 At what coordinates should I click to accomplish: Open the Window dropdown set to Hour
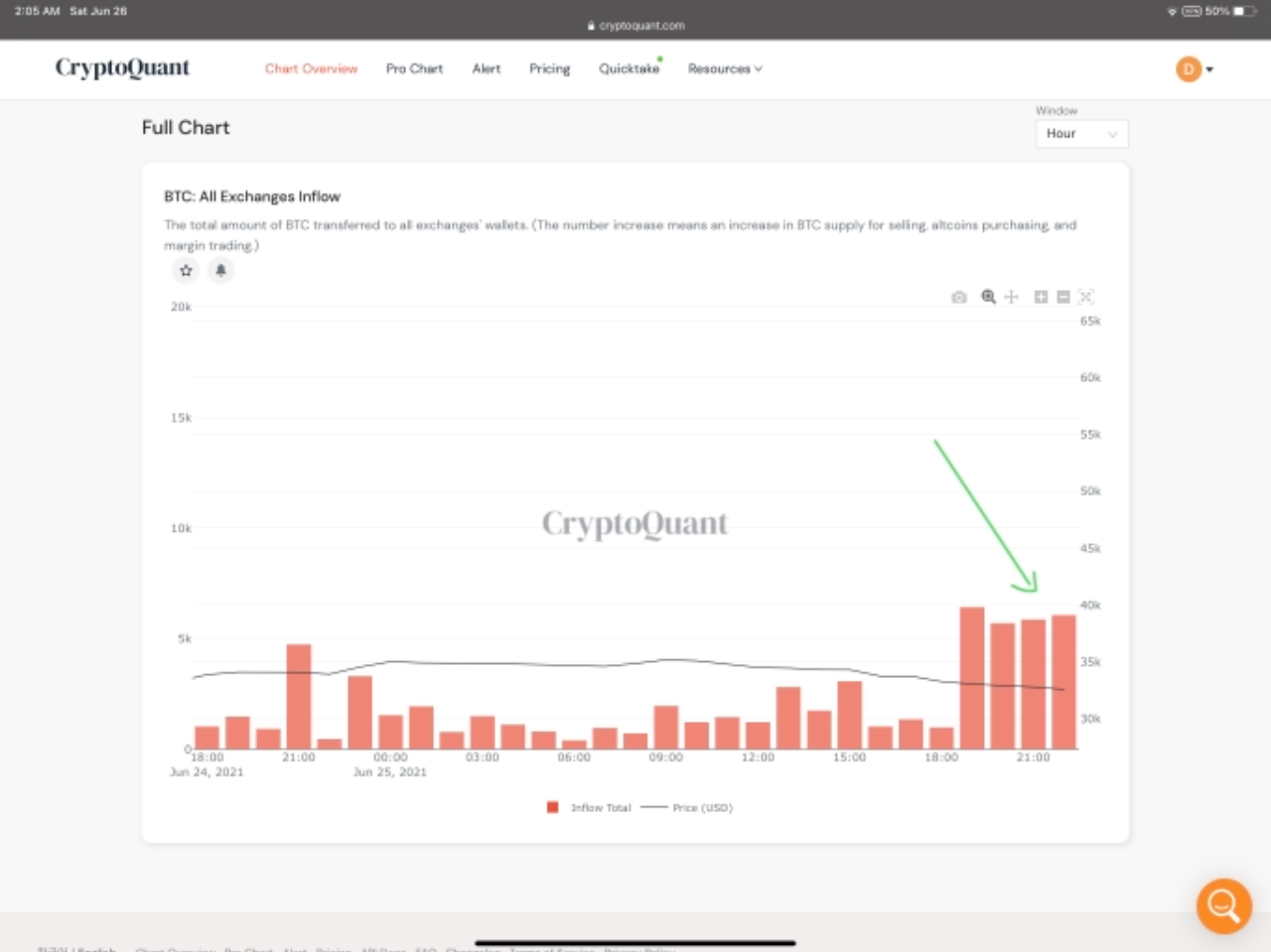[1081, 133]
